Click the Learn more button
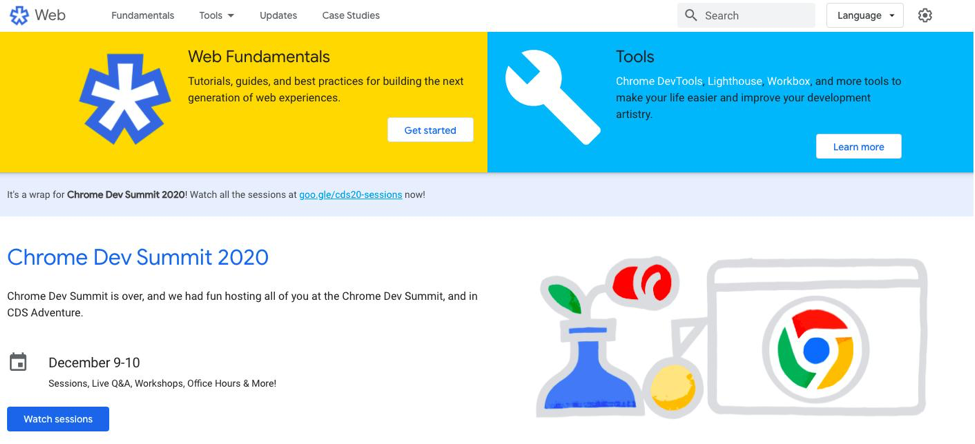The image size is (975, 444). point(858,147)
